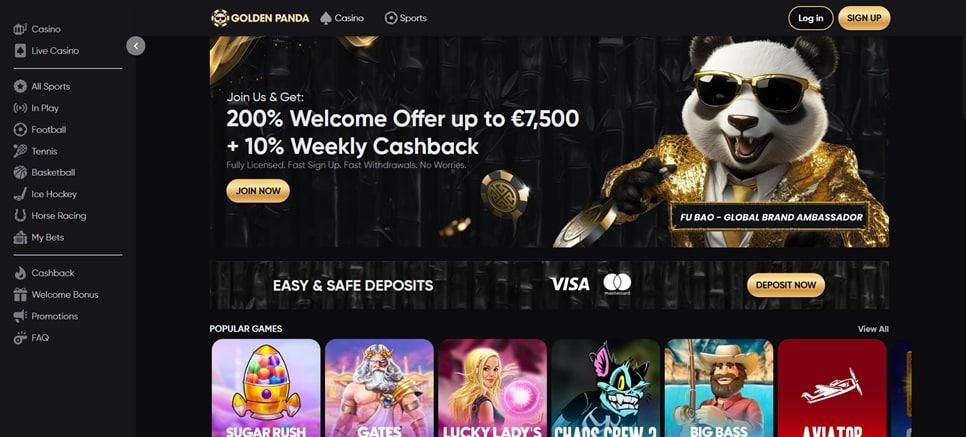Open Casino from the sidebar

point(37,29)
